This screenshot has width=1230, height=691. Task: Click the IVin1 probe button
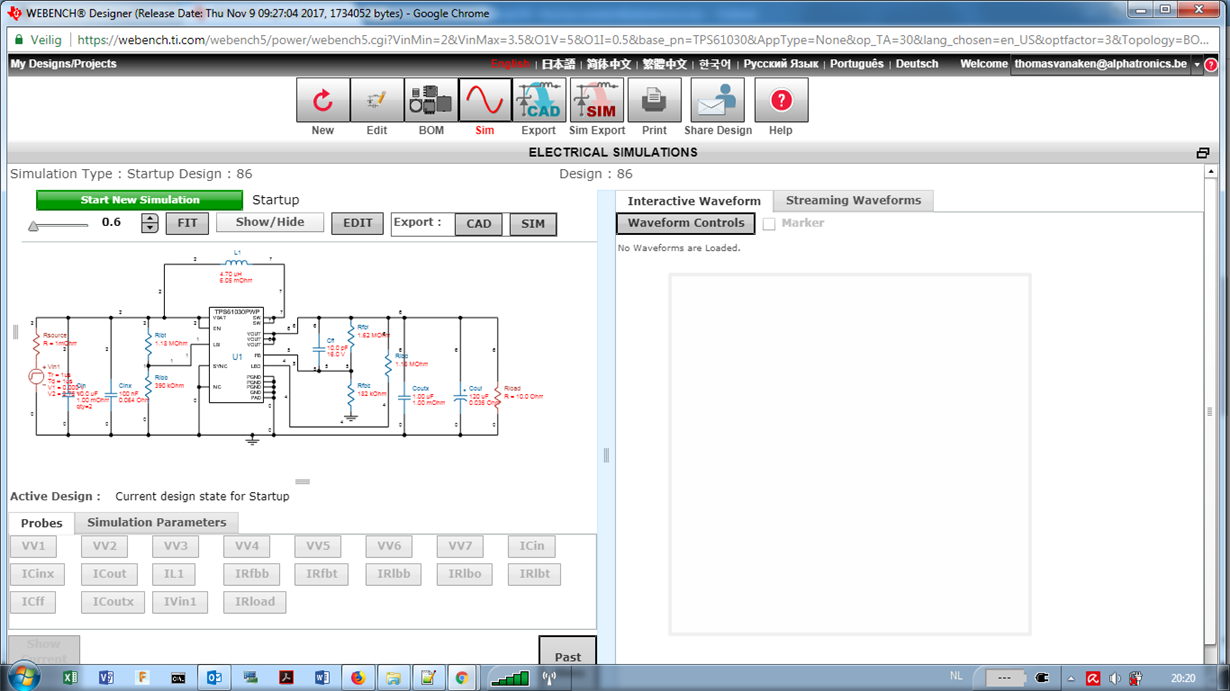point(180,602)
